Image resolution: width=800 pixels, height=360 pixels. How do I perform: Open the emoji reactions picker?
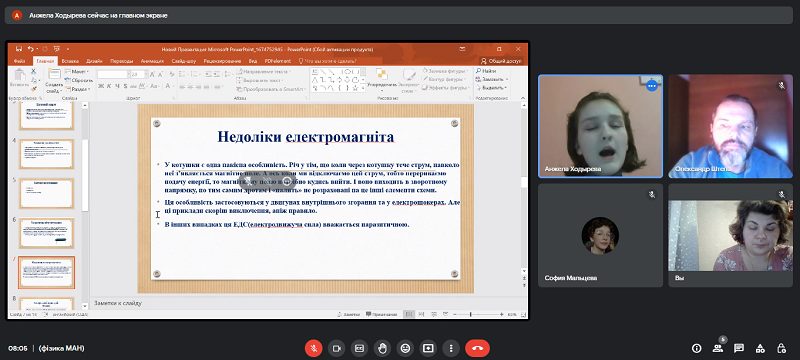(405, 348)
